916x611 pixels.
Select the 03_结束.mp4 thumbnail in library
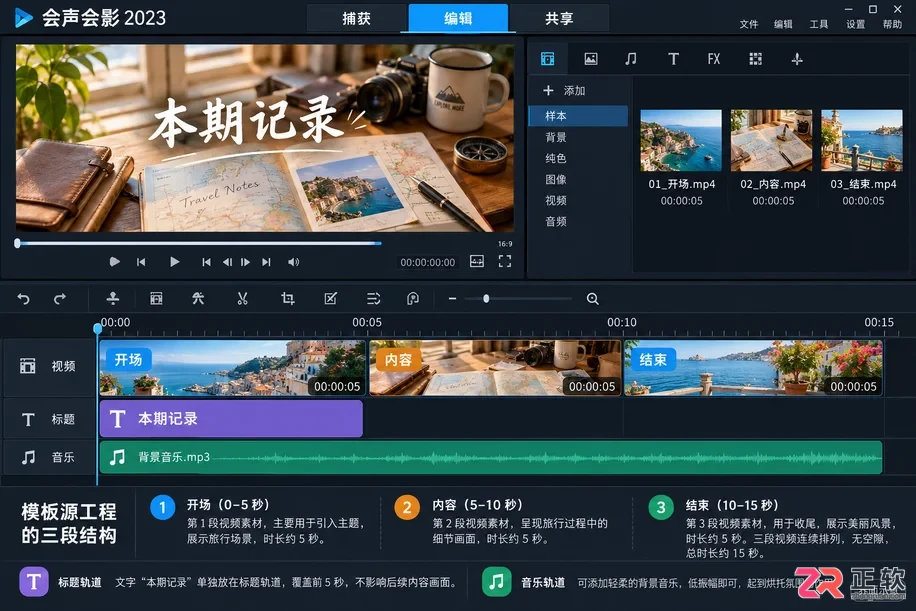click(x=862, y=140)
